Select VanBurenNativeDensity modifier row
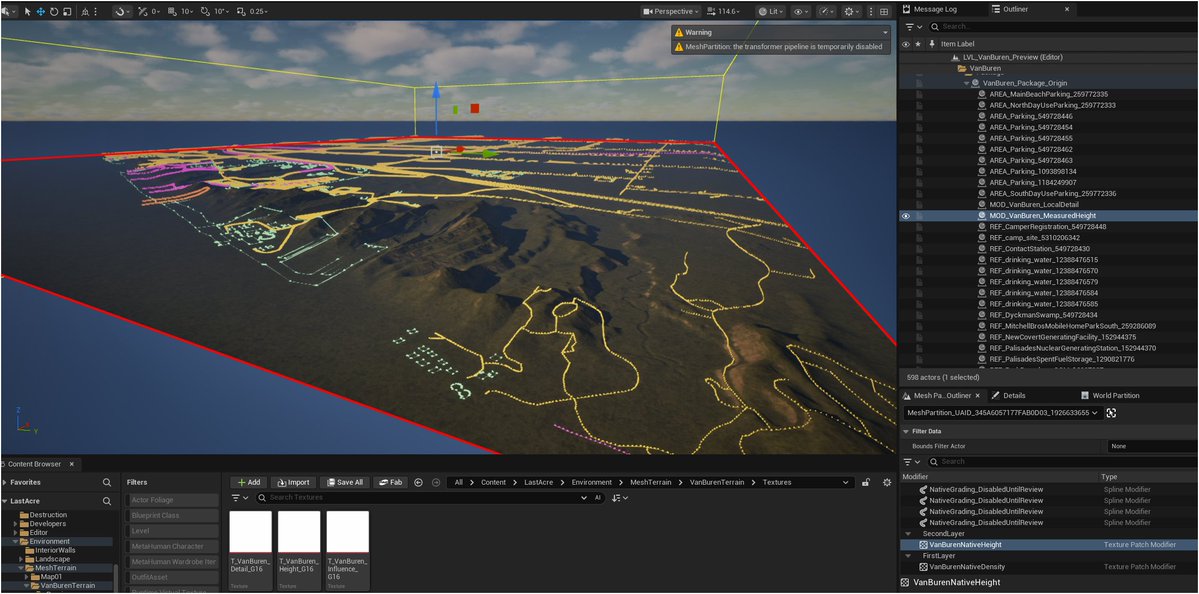Screen dimensions: 1199x594 coord(1049,566)
